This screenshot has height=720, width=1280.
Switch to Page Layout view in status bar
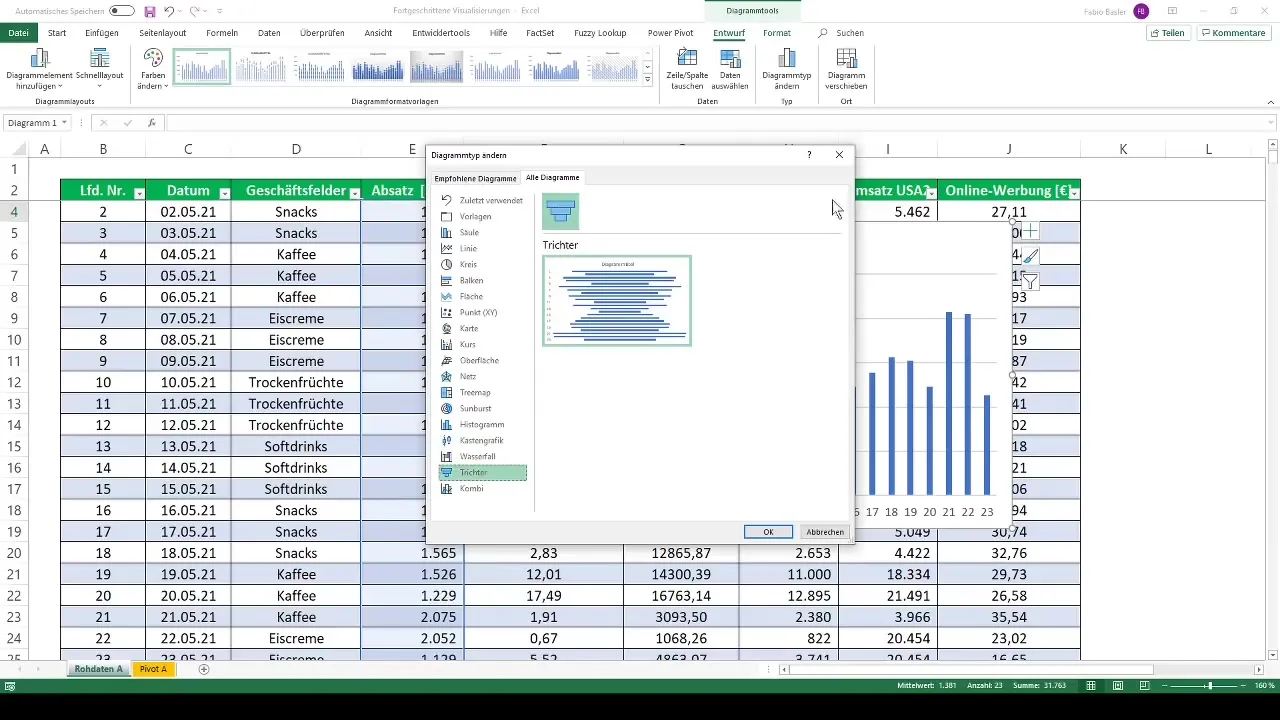coord(1118,686)
